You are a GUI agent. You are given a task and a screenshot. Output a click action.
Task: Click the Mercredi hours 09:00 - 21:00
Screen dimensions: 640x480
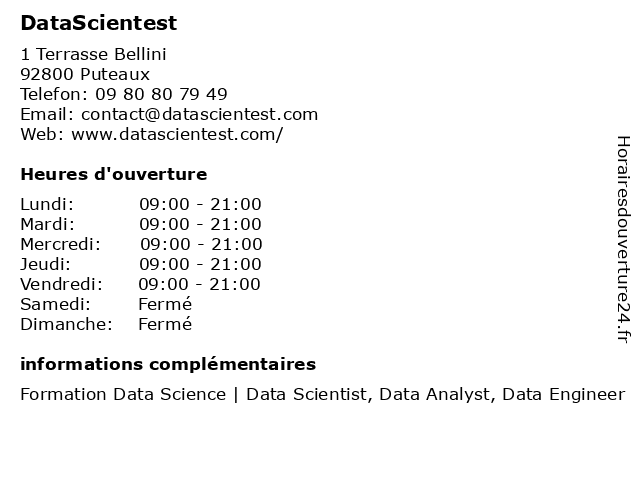(201, 244)
